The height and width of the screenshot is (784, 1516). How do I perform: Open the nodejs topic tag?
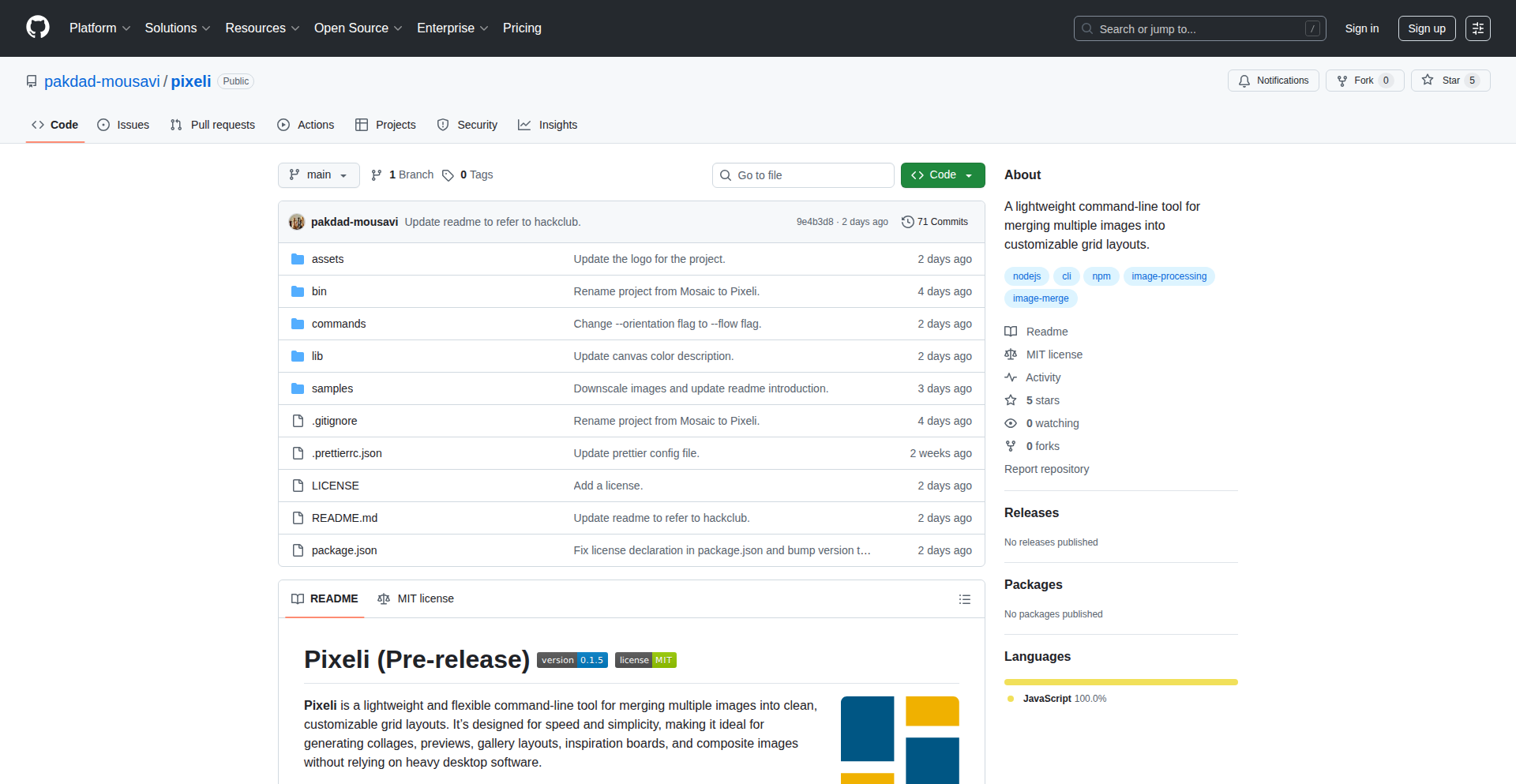coord(1026,276)
